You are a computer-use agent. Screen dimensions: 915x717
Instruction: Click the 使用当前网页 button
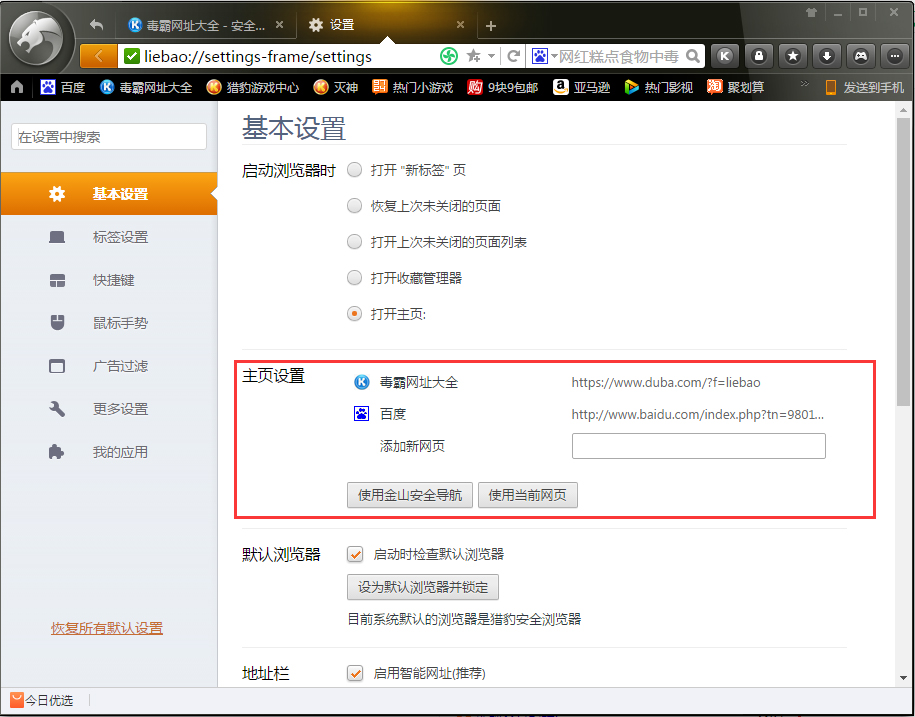tap(528, 493)
